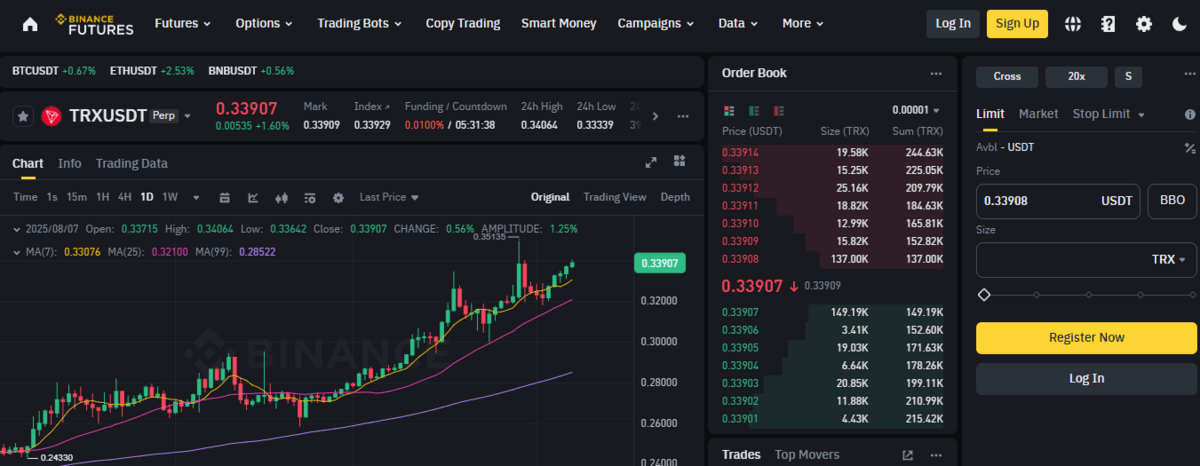Open the Futures dropdown menu
The width and height of the screenshot is (1200, 466).
click(183, 23)
